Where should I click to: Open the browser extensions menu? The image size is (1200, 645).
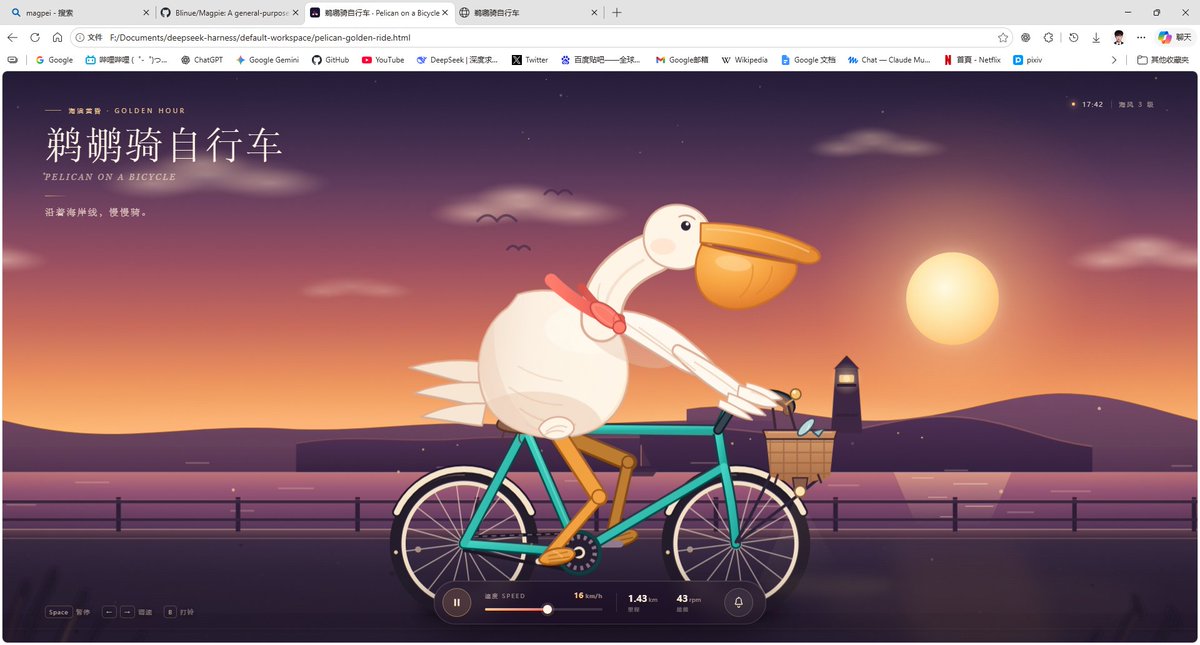pyautogui.click(x=1048, y=37)
